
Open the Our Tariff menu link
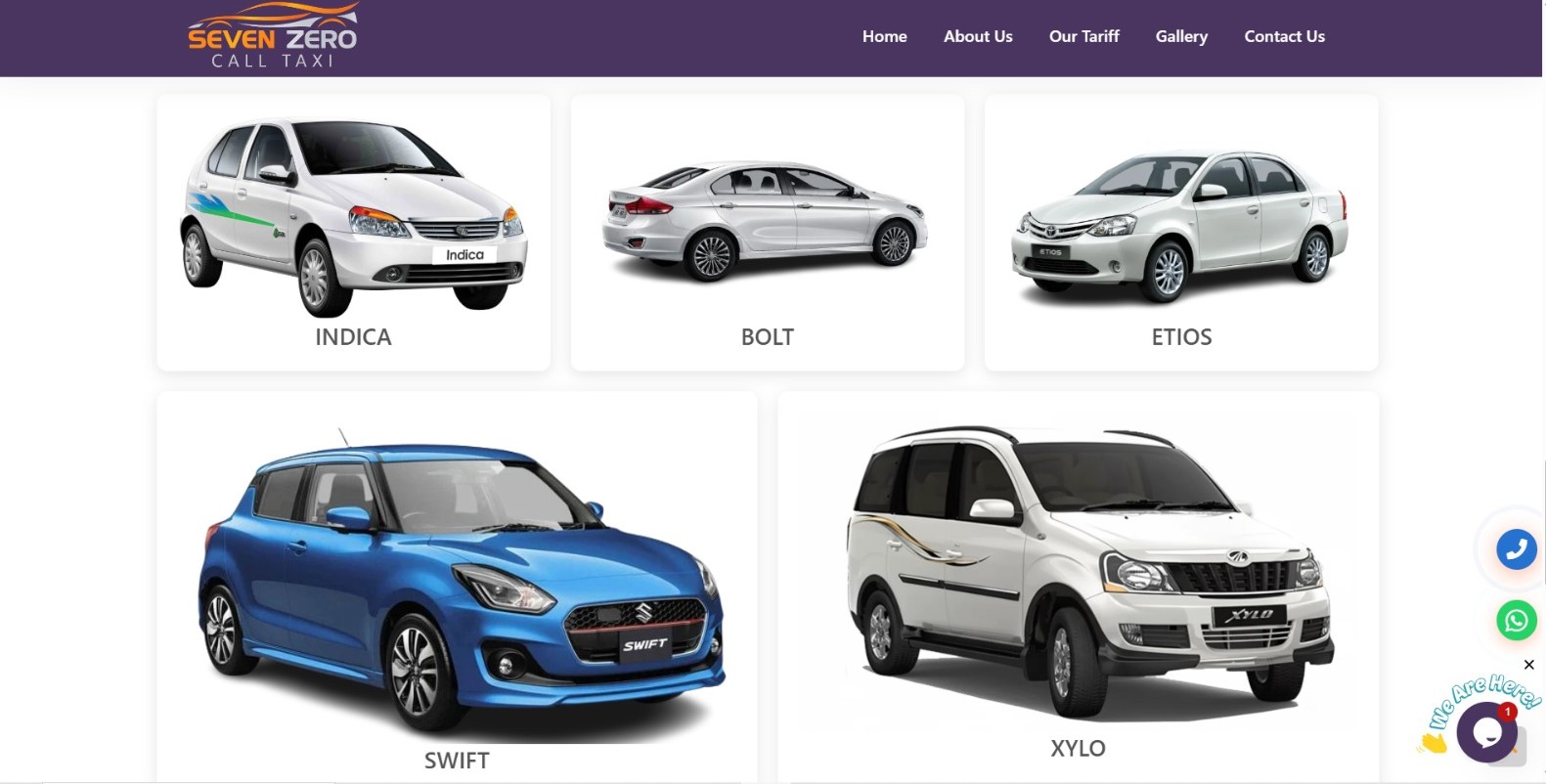[1083, 36]
